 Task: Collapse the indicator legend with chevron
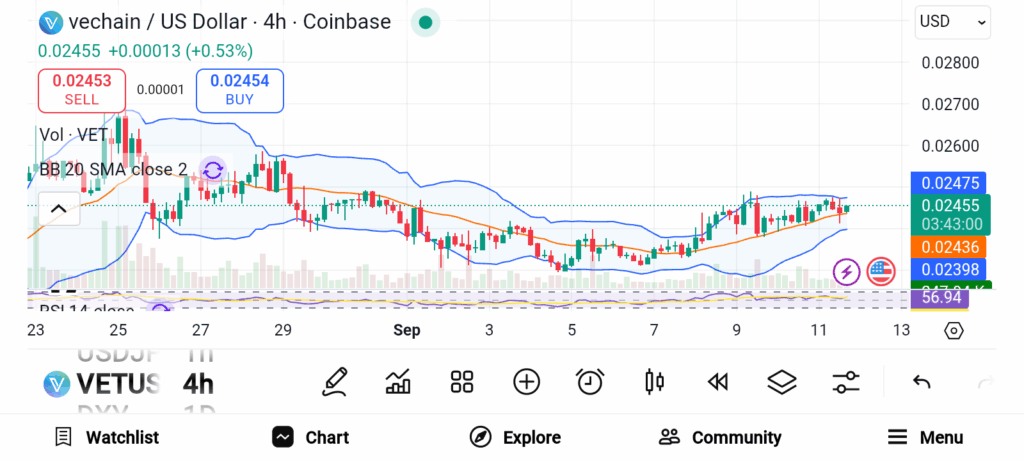58,209
